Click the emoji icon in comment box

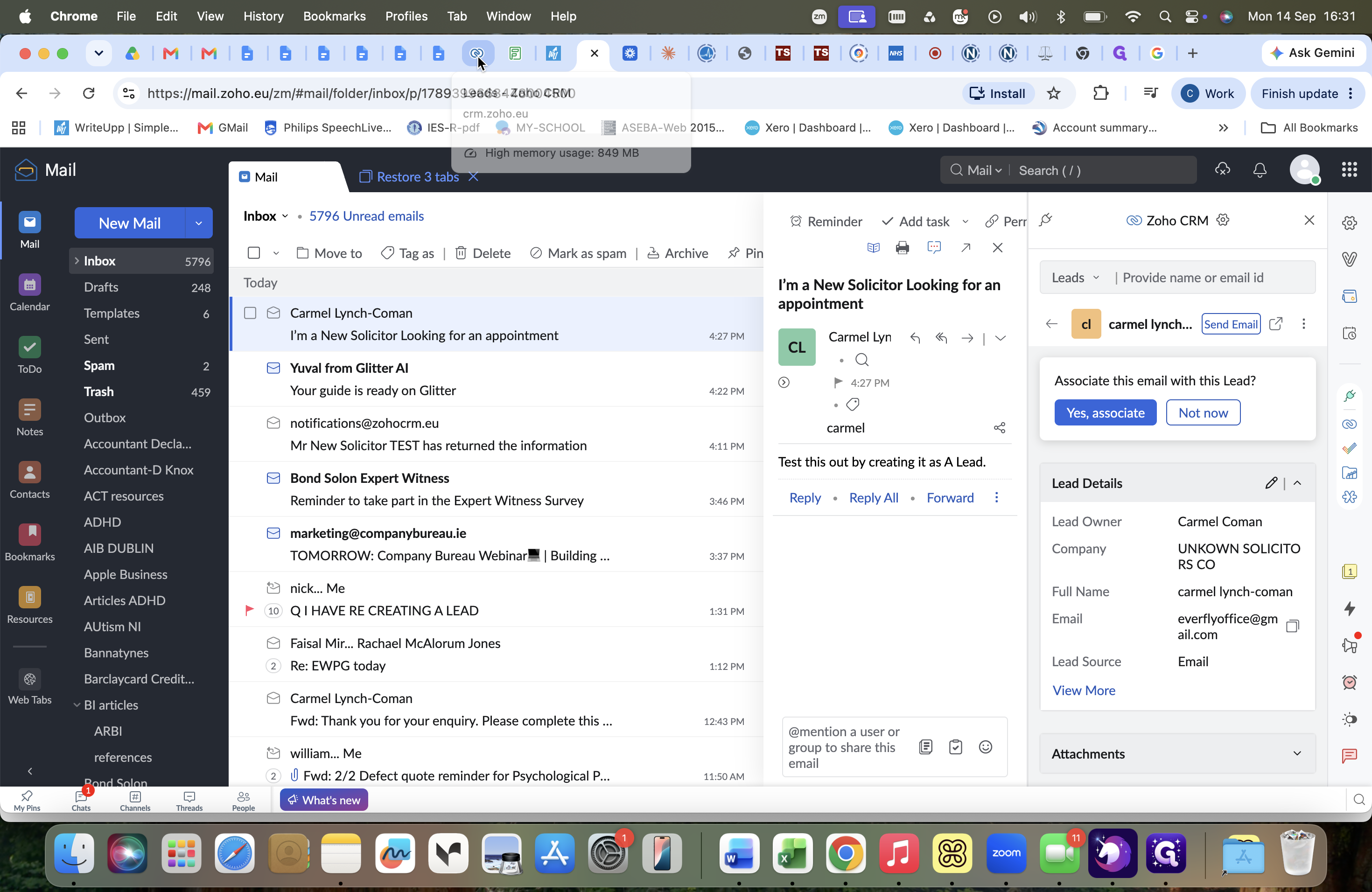click(x=985, y=747)
